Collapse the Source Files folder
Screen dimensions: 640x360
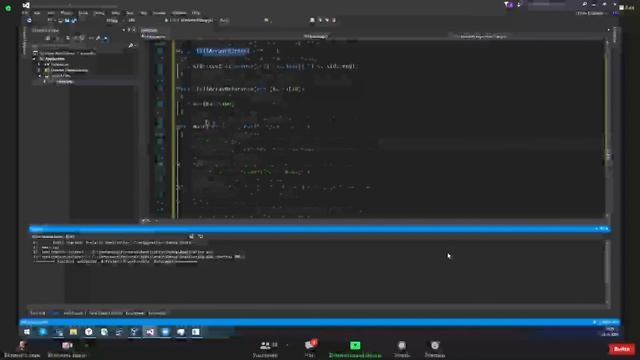[40, 76]
